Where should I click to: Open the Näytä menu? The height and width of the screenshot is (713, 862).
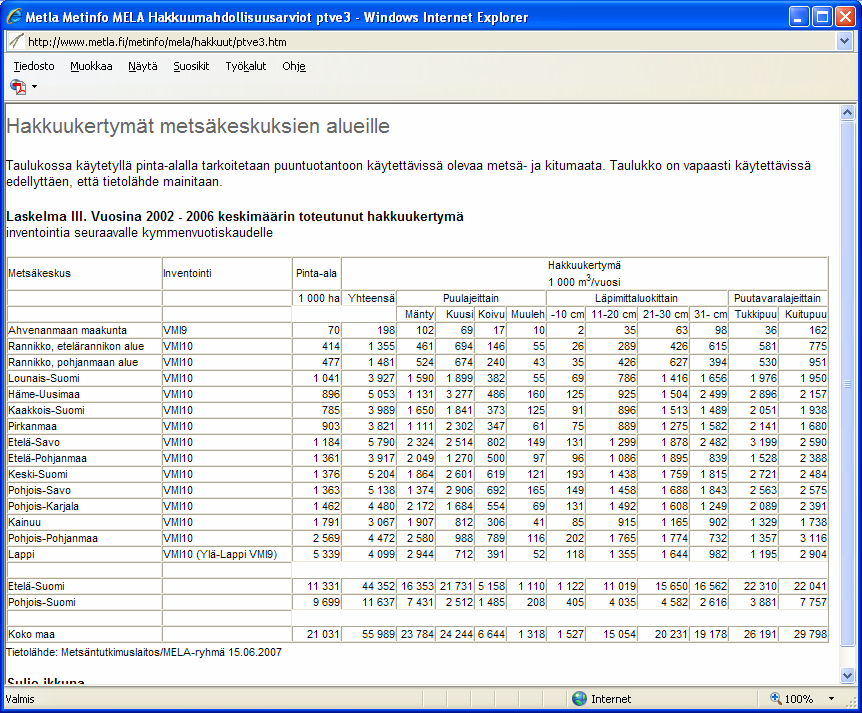pyautogui.click(x=143, y=67)
